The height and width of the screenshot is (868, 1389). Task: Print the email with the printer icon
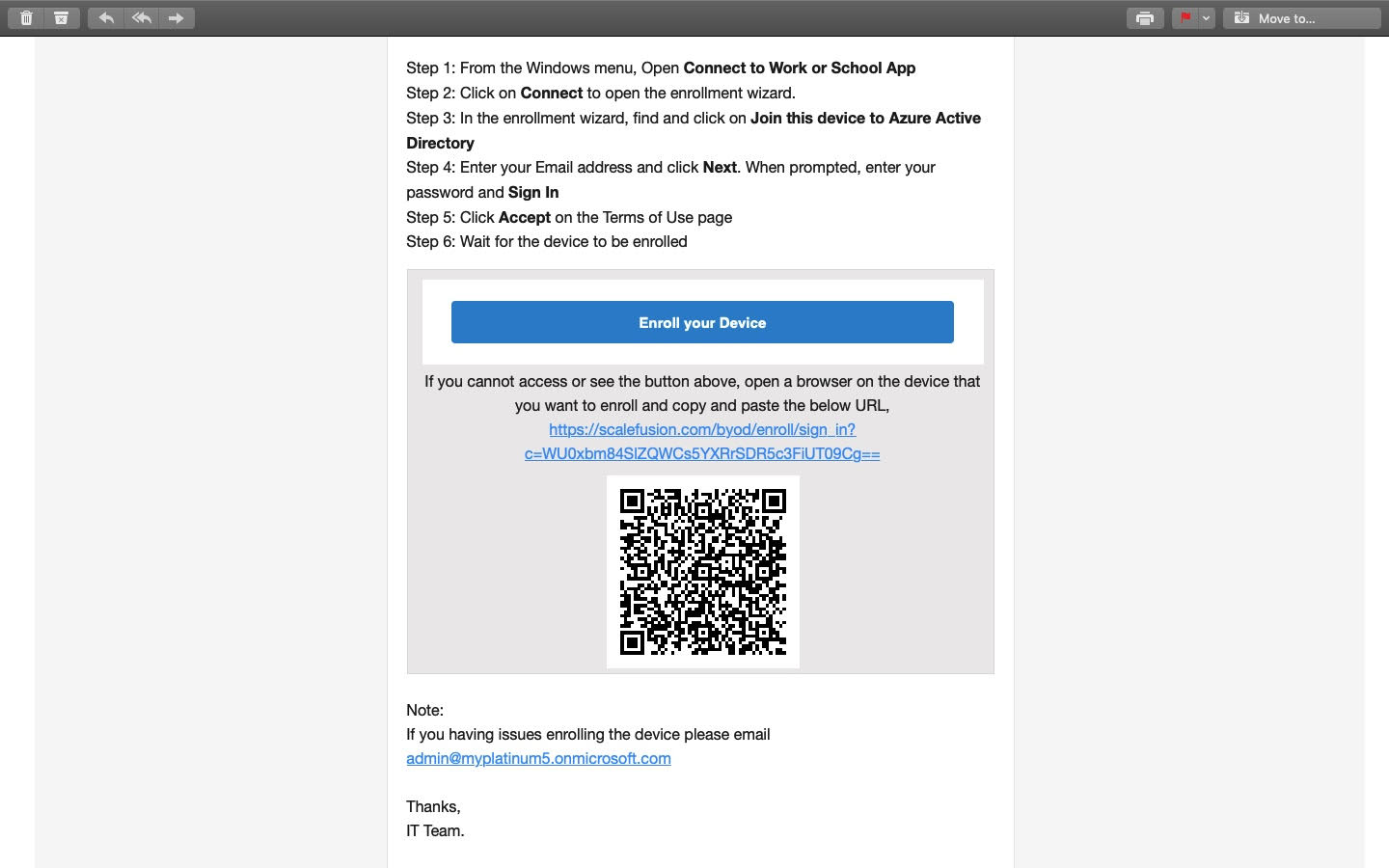[1145, 18]
